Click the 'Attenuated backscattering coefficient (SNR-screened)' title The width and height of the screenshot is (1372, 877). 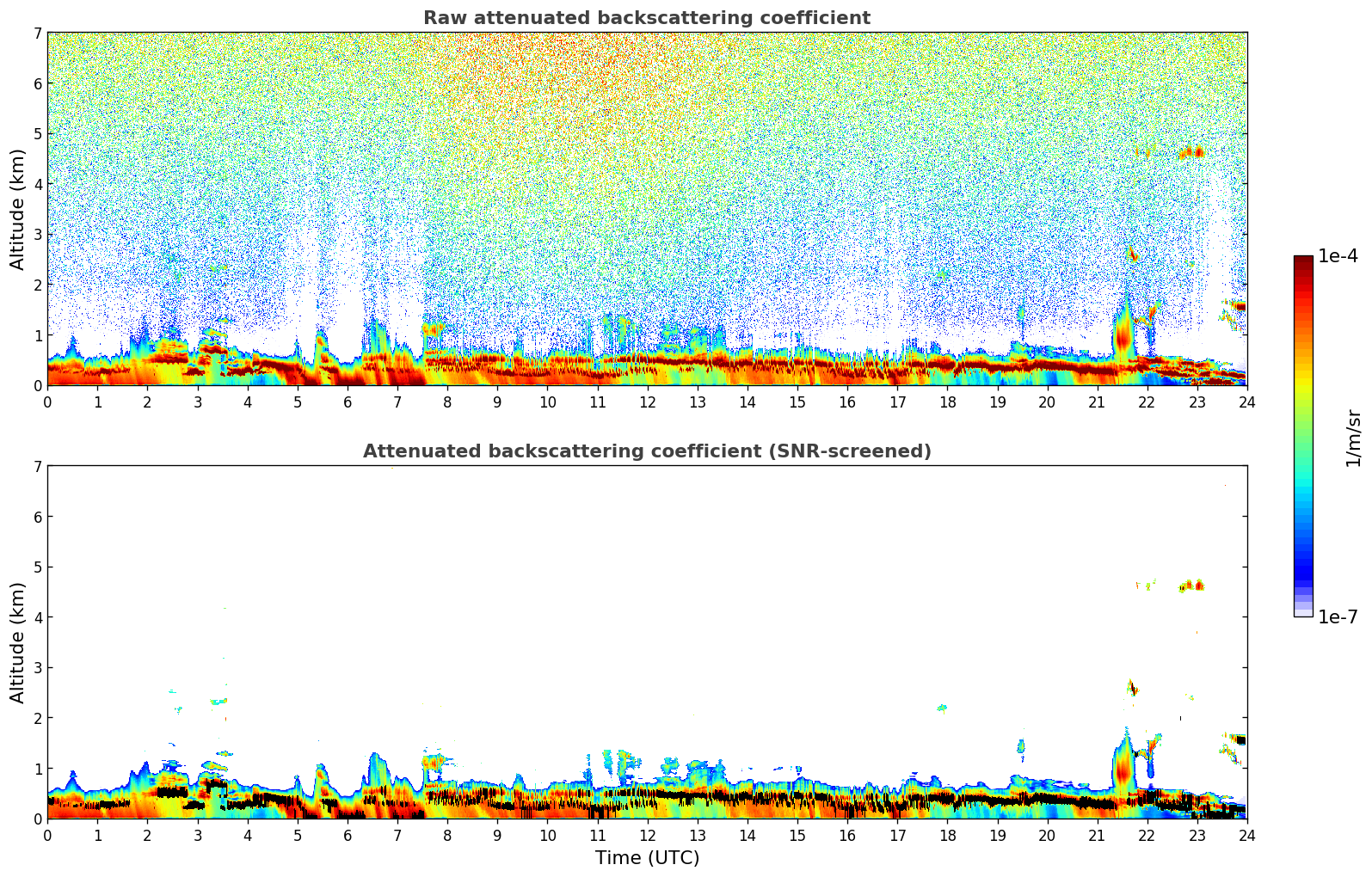point(647,451)
